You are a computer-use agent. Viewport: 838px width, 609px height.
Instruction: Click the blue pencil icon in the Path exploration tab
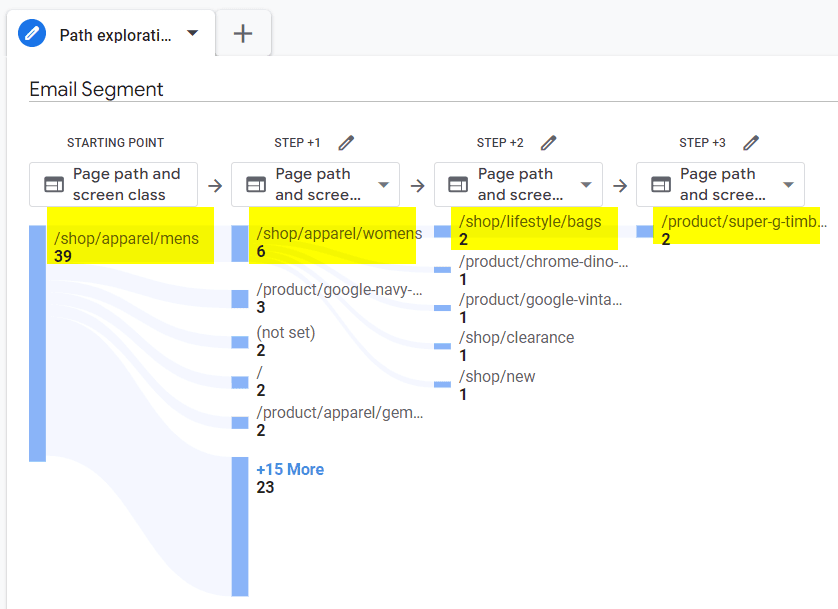click(33, 34)
